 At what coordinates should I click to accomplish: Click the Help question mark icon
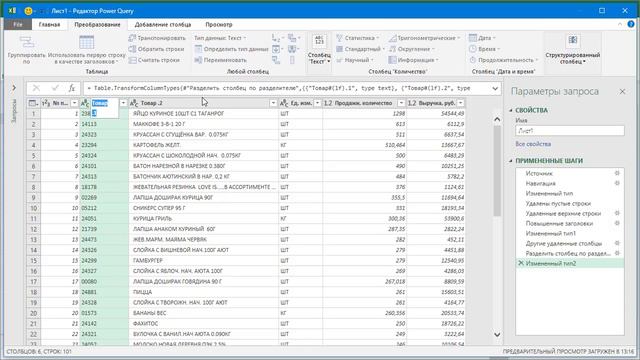point(631,24)
